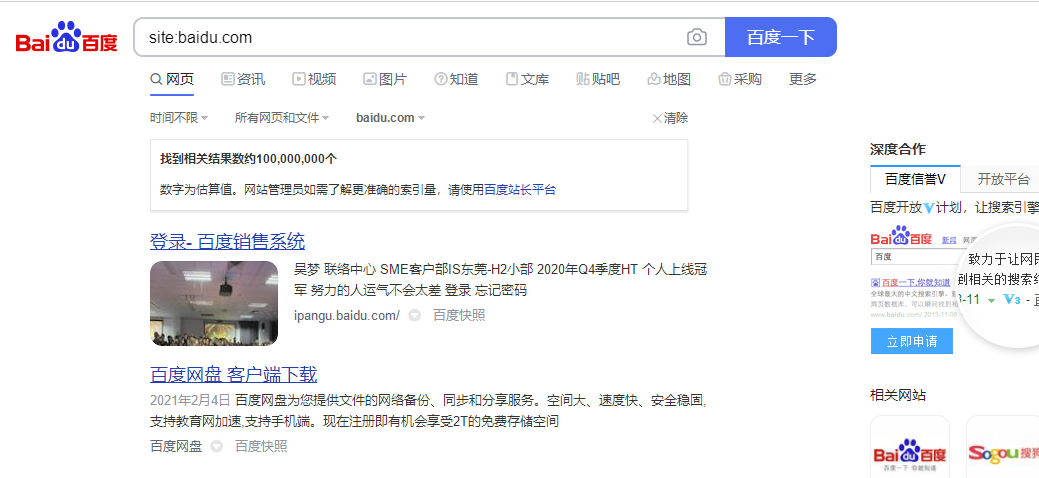Select the 网页 tab
The width and height of the screenshot is (1039, 478).
pos(172,80)
